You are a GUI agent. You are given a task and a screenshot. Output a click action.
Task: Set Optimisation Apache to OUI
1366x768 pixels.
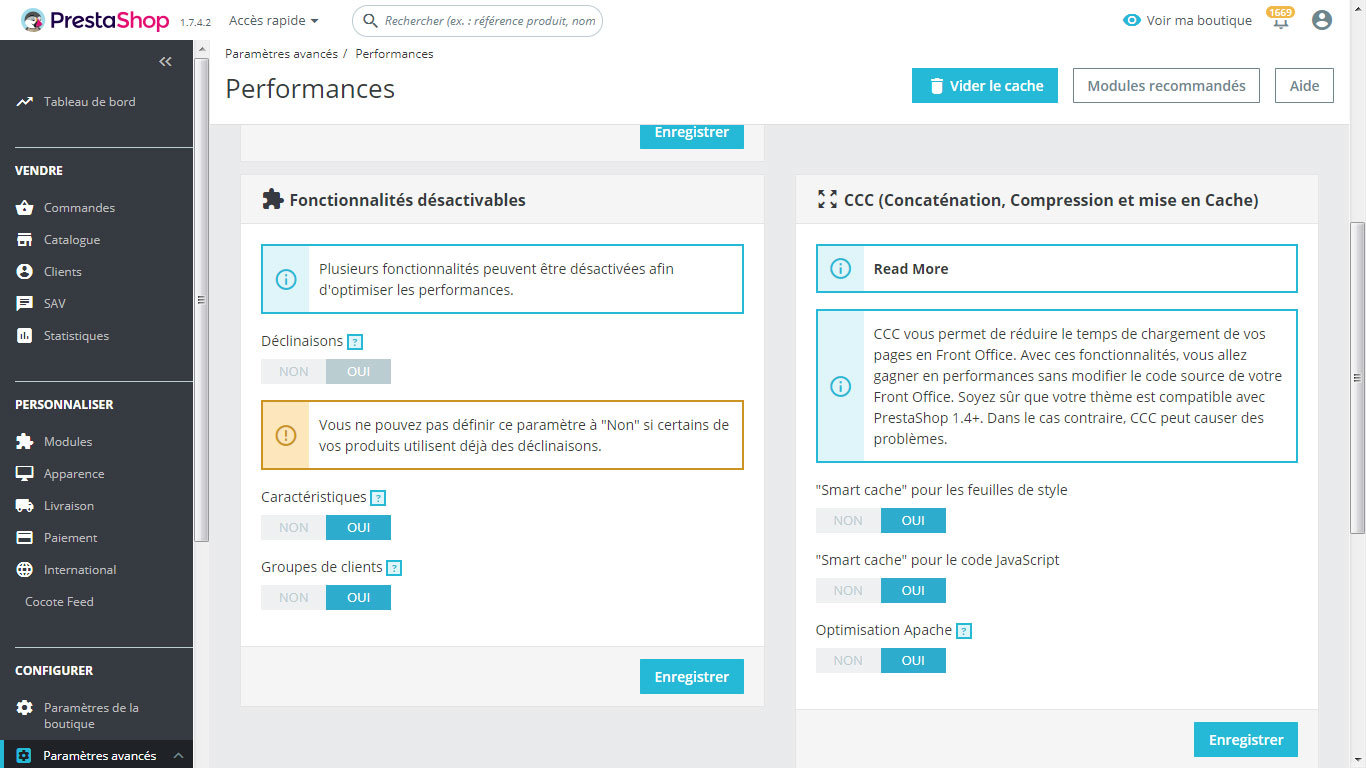tap(913, 660)
